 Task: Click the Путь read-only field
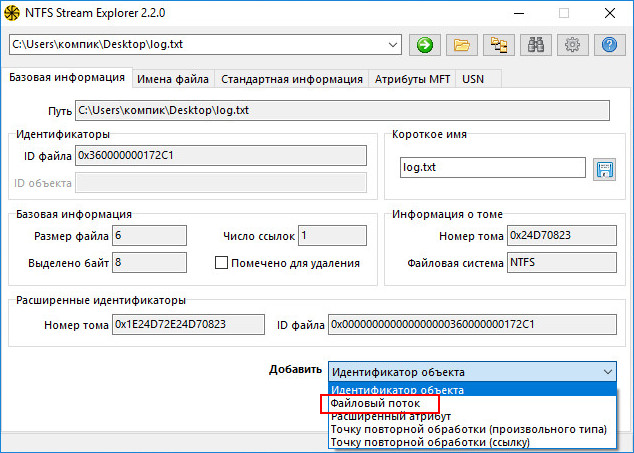(x=342, y=110)
